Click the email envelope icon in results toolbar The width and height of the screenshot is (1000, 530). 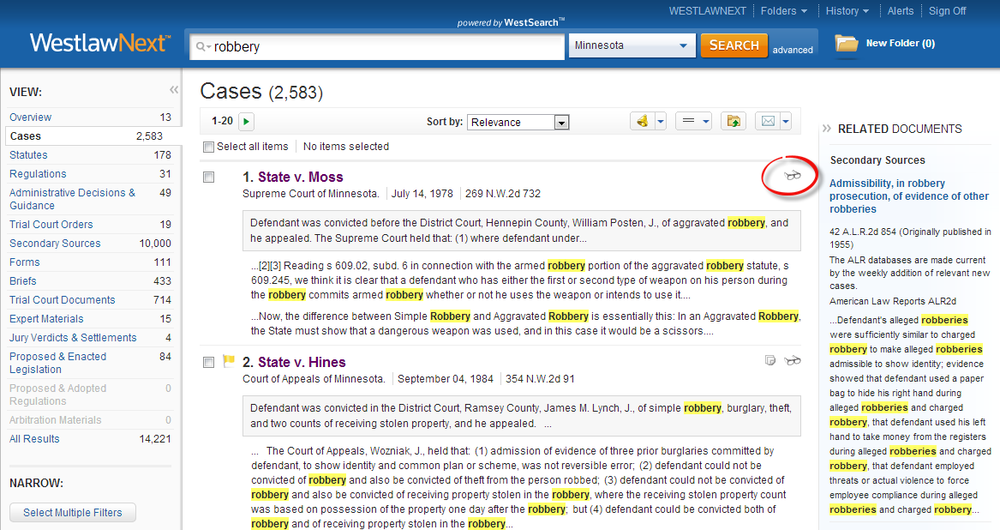click(x=768, y=121)
